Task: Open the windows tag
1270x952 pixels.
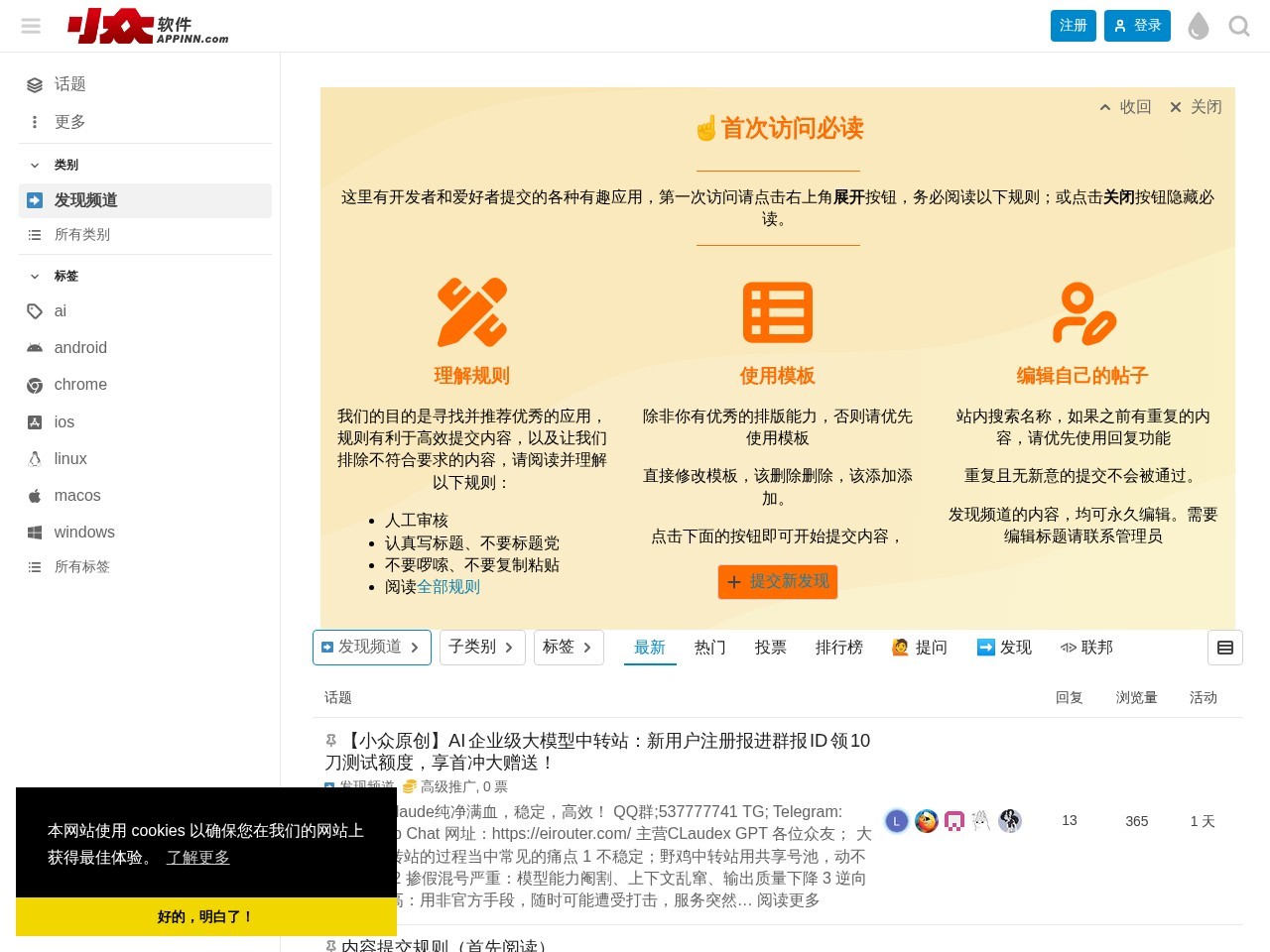Action: pyautogui.click(x=145, y=533)
